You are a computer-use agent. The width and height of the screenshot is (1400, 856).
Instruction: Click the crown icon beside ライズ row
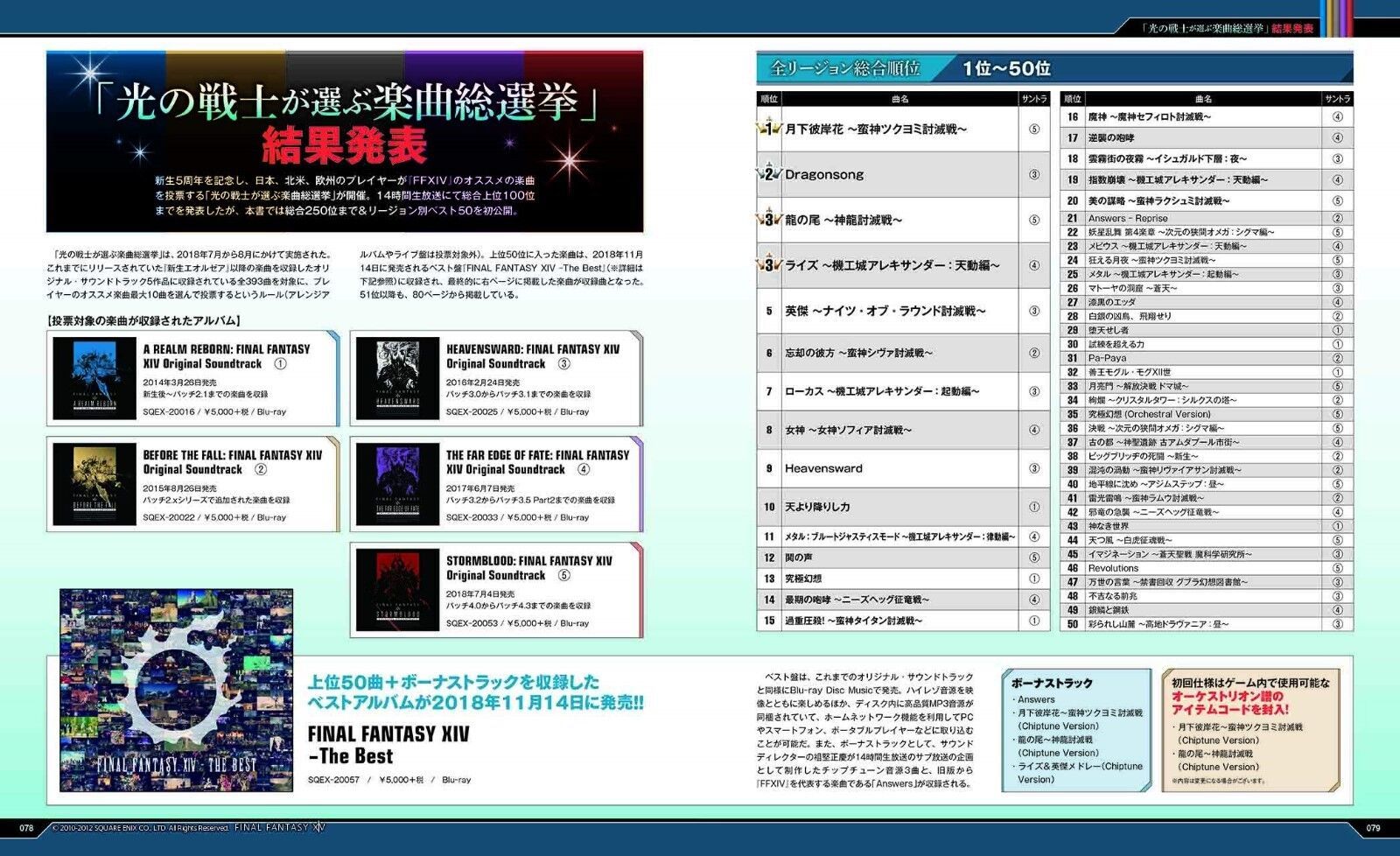[x=768, y=264]
